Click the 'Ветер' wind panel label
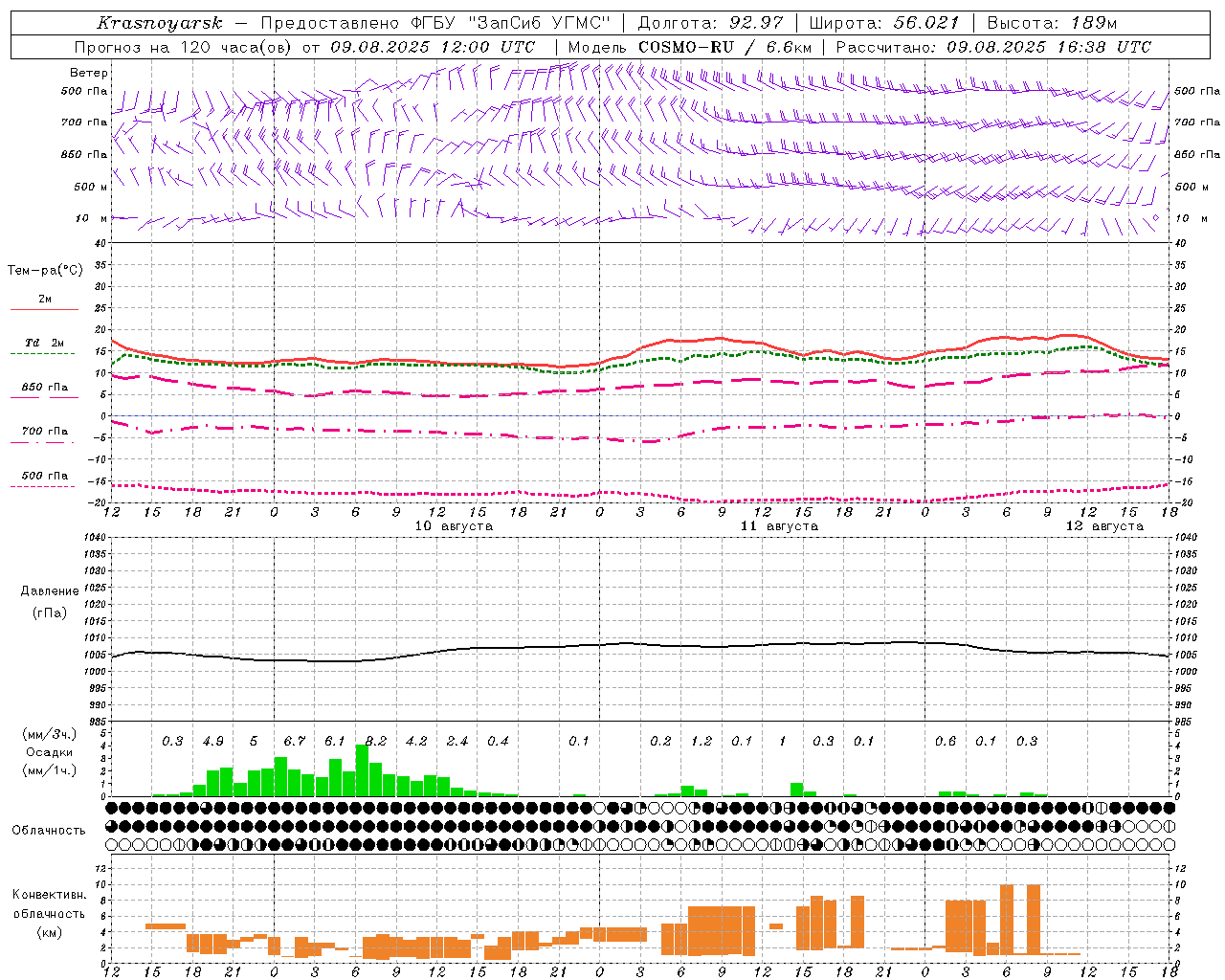Viewport: 1225px width, 980px height. (89, 73)
